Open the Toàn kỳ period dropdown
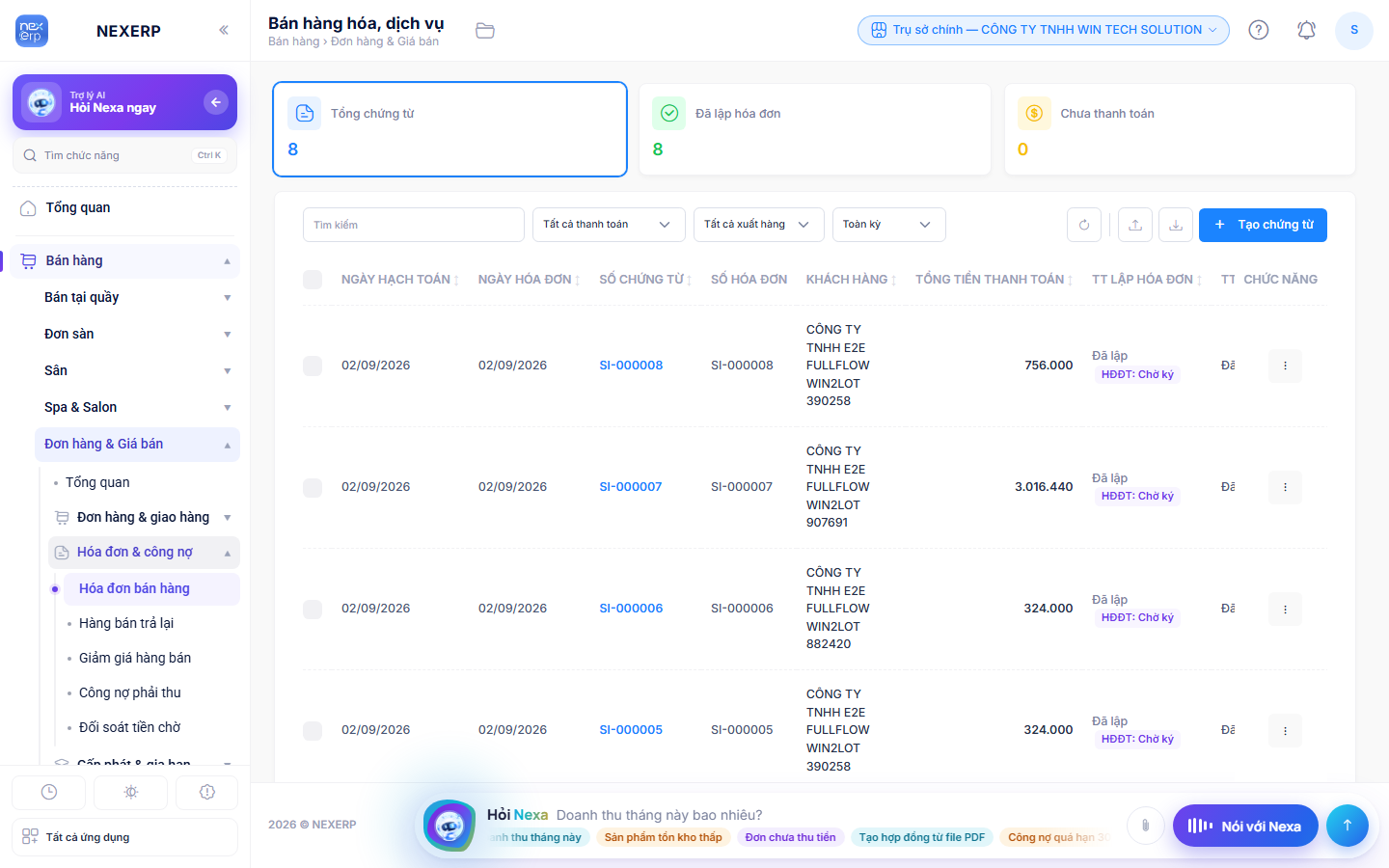Viewport: 1389px width, 868px height. pos(888,225)
